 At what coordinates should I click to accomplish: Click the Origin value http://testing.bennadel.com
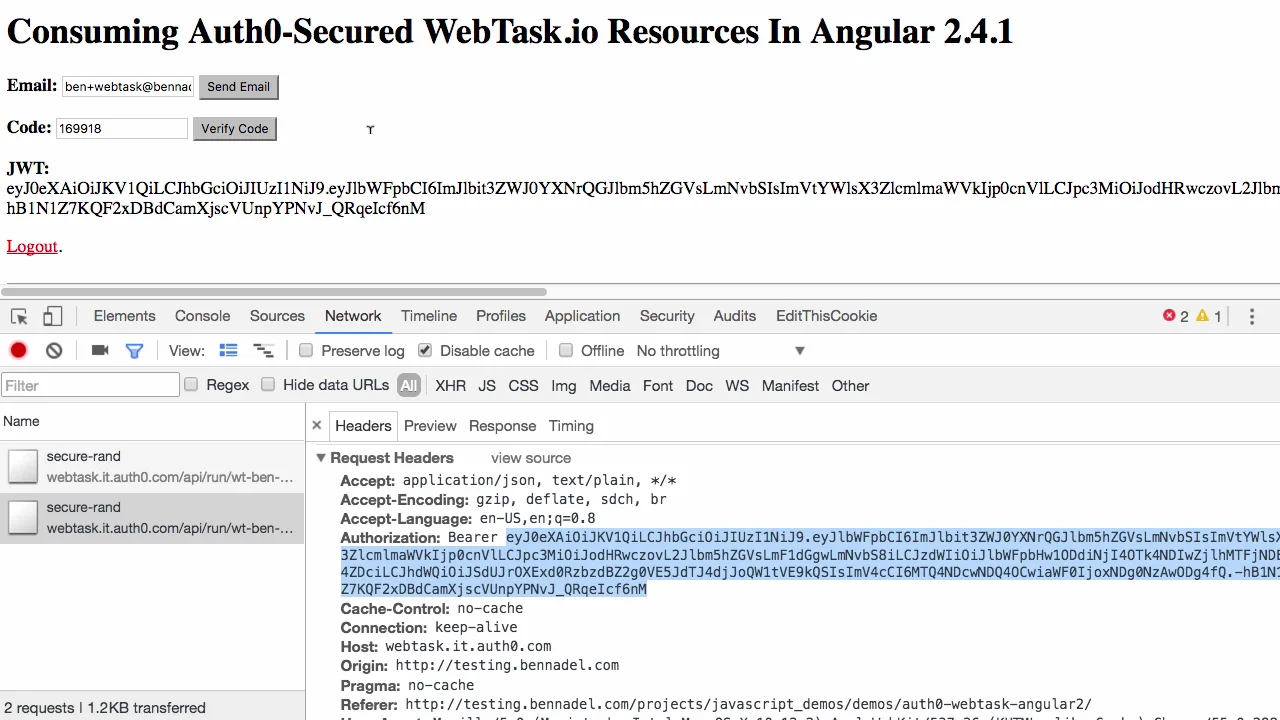pos(507,666)
